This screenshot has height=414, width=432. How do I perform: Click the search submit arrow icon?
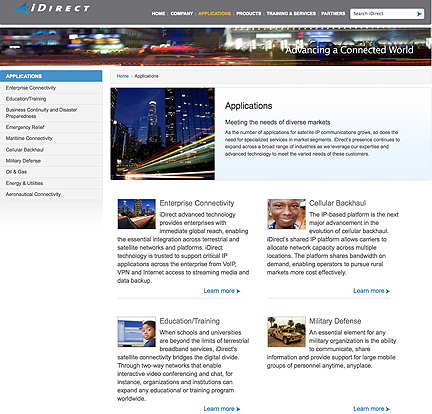pyautogui.click(x=419, y=14)
